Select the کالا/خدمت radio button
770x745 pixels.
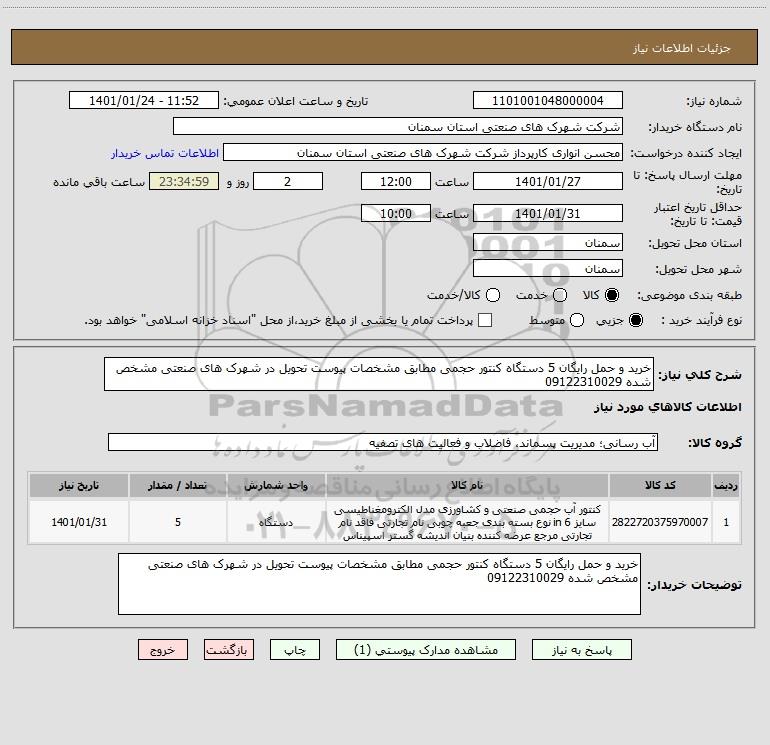coord(493,295)
